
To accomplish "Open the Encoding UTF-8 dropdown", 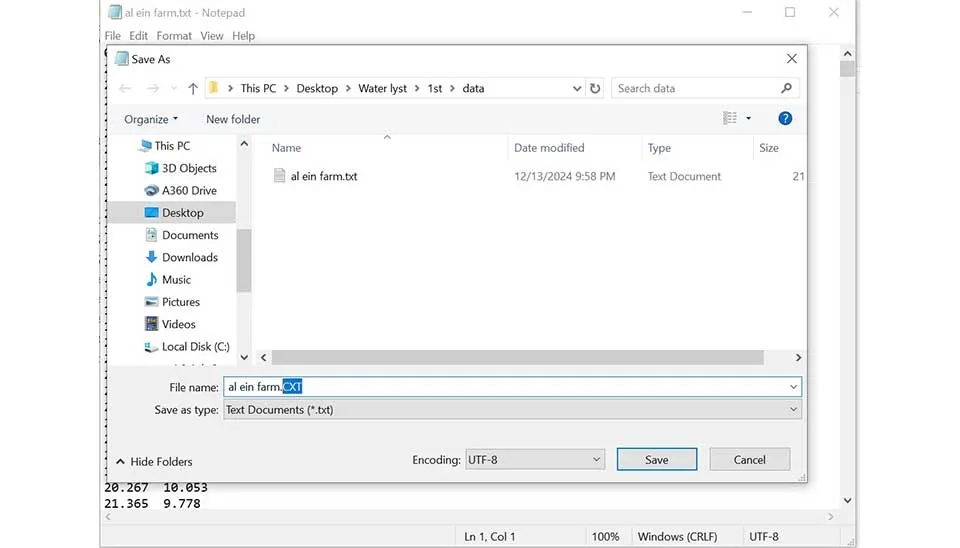I will (535, 460).
